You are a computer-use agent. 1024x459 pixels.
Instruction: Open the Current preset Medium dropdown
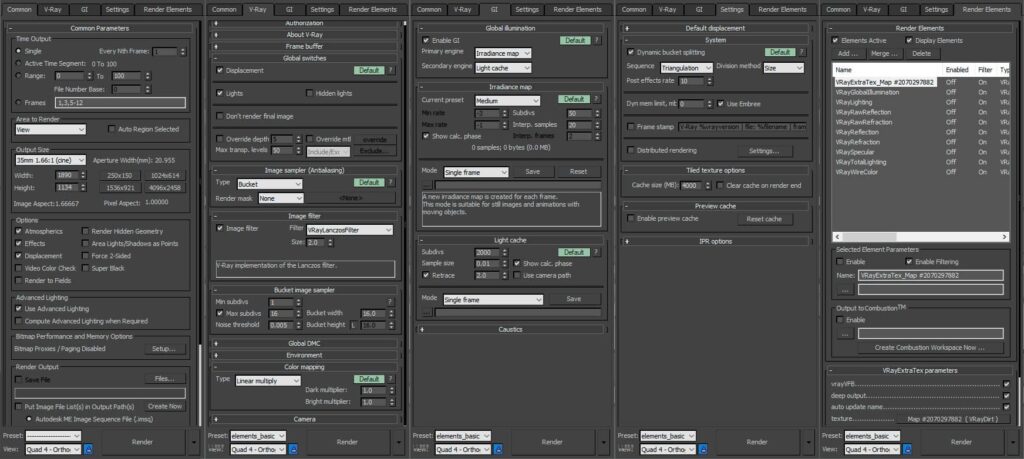tap(507, 101)
